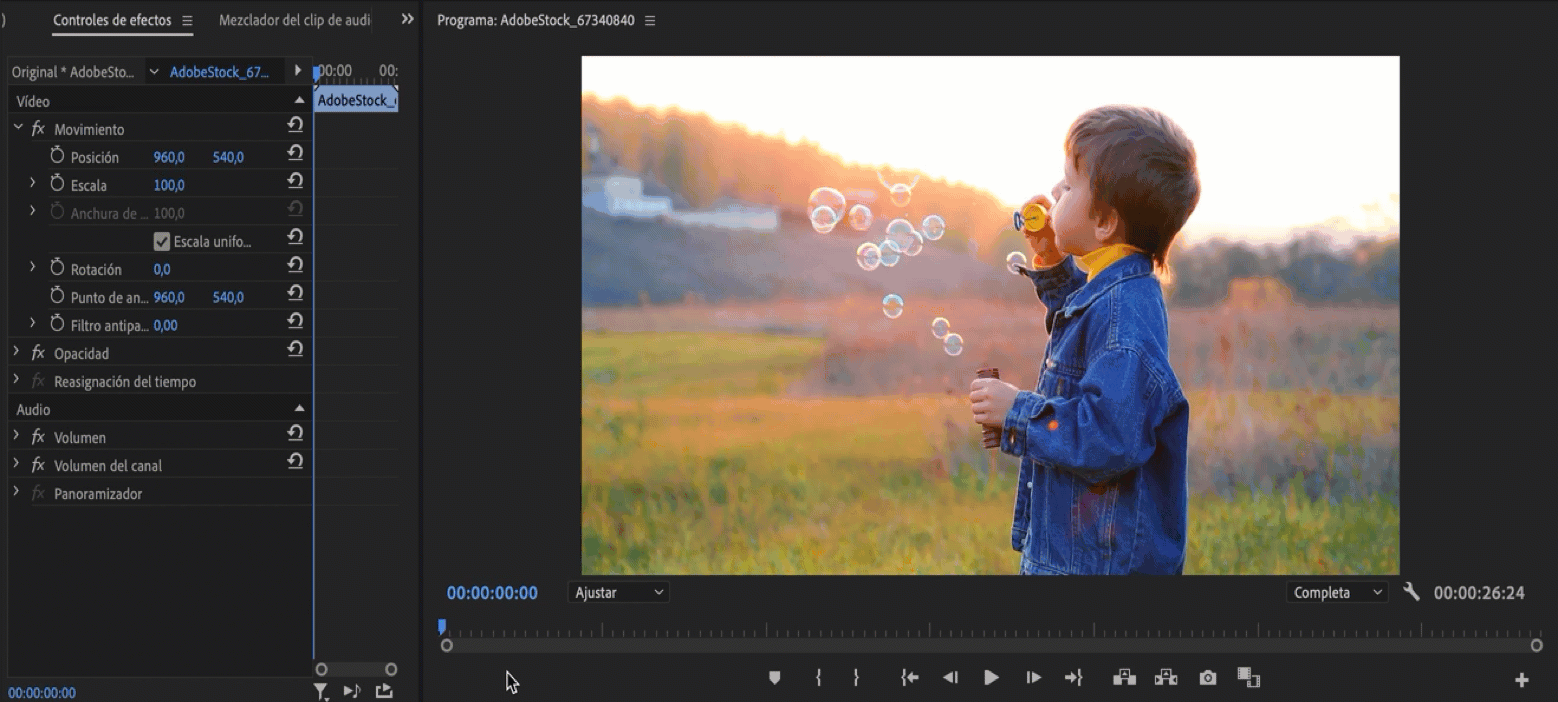This screenshot has width=1558, height=702.
Task: Click the Program monitor timecode 00:00:00:00
Action: (x=492, y=593)
